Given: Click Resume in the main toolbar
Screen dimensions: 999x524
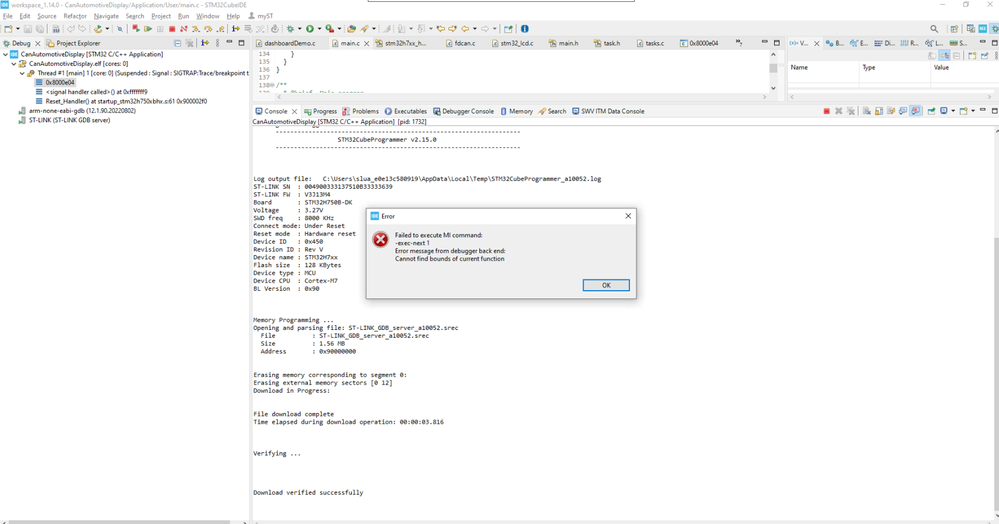Looking at the screenshot, I should tap(148, 29).
